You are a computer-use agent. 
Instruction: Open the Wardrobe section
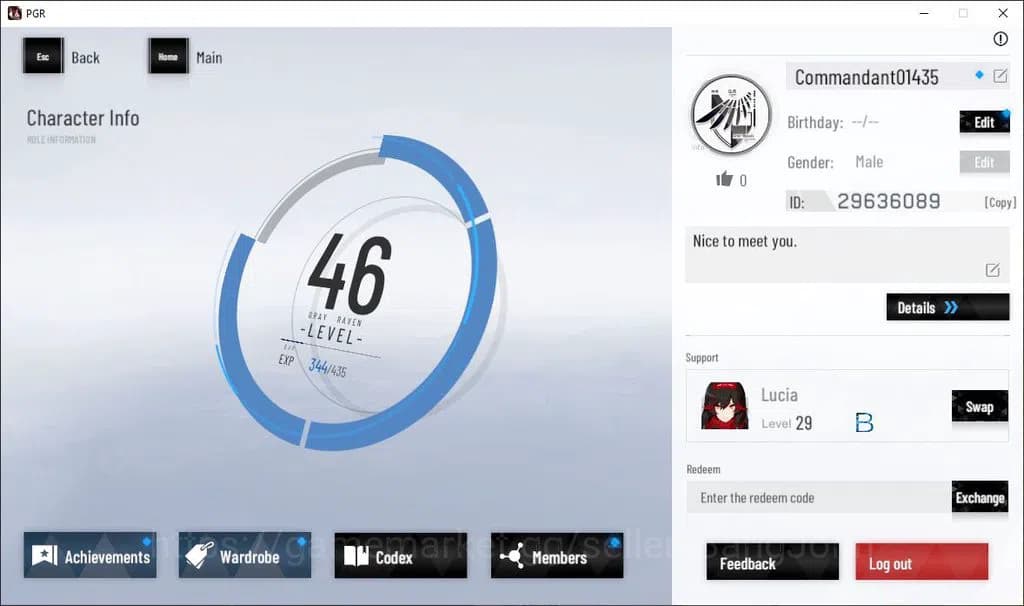(245, 556)
